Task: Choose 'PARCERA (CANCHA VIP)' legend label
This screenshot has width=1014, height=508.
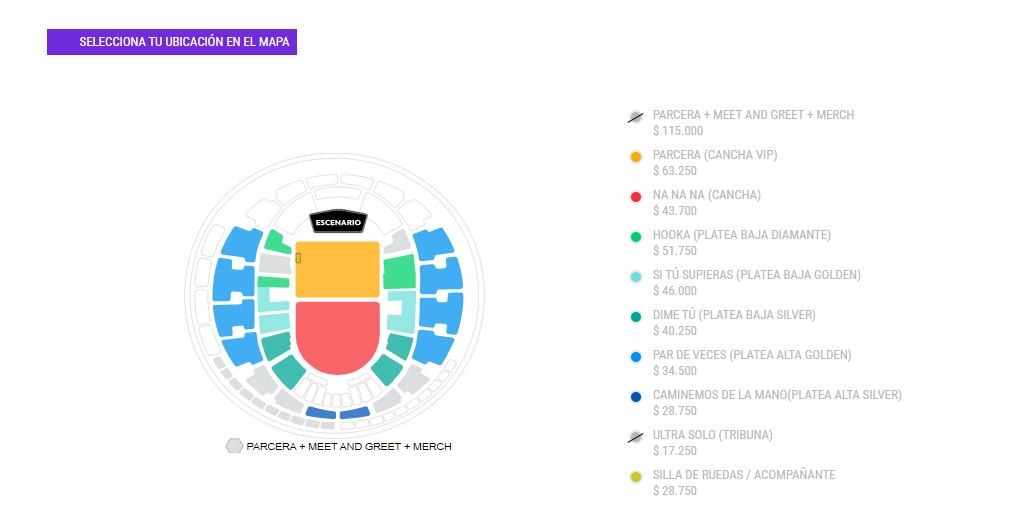Action: click(x=714, y=155)
